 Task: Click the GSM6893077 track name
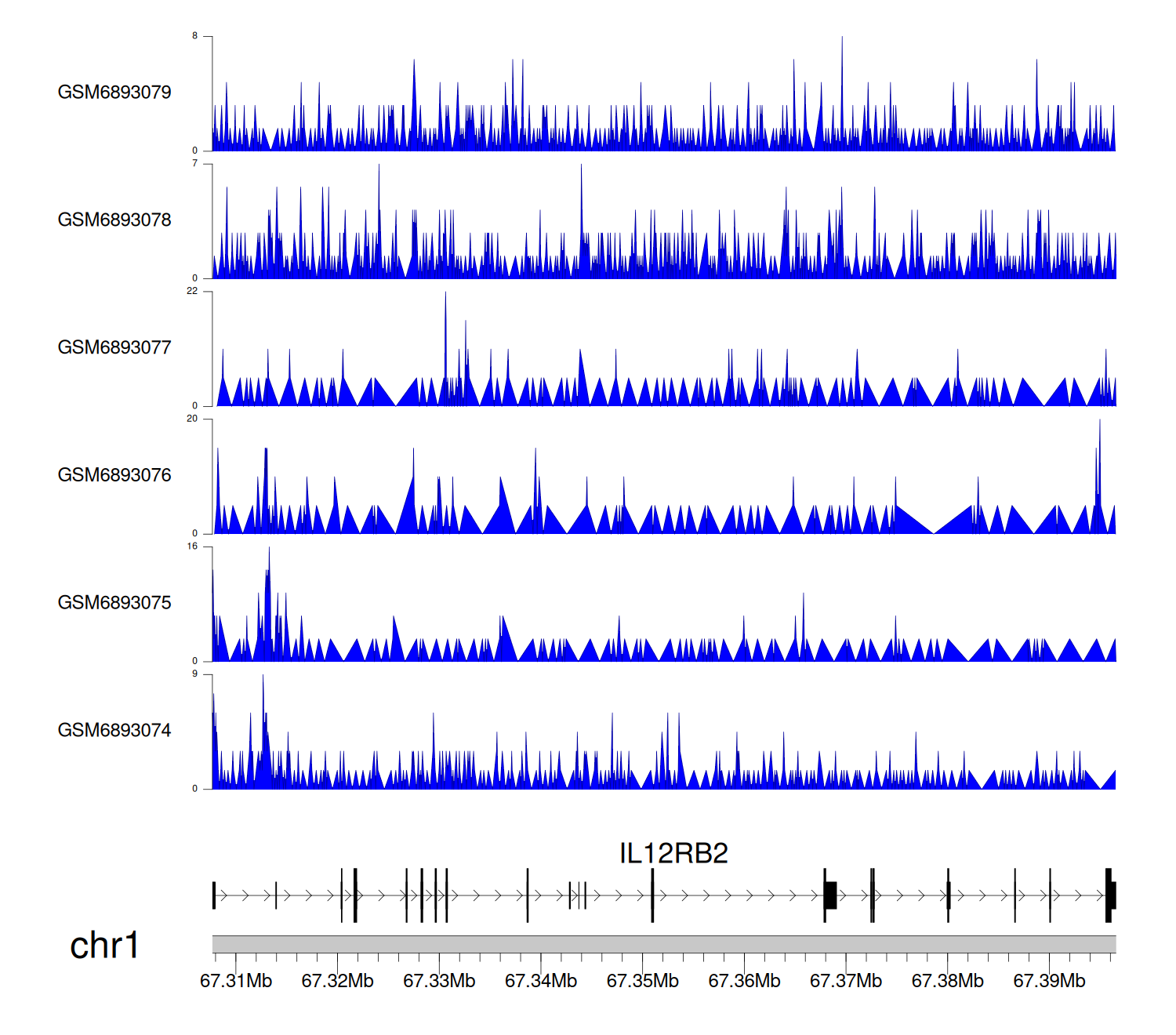tap(114, 348)
